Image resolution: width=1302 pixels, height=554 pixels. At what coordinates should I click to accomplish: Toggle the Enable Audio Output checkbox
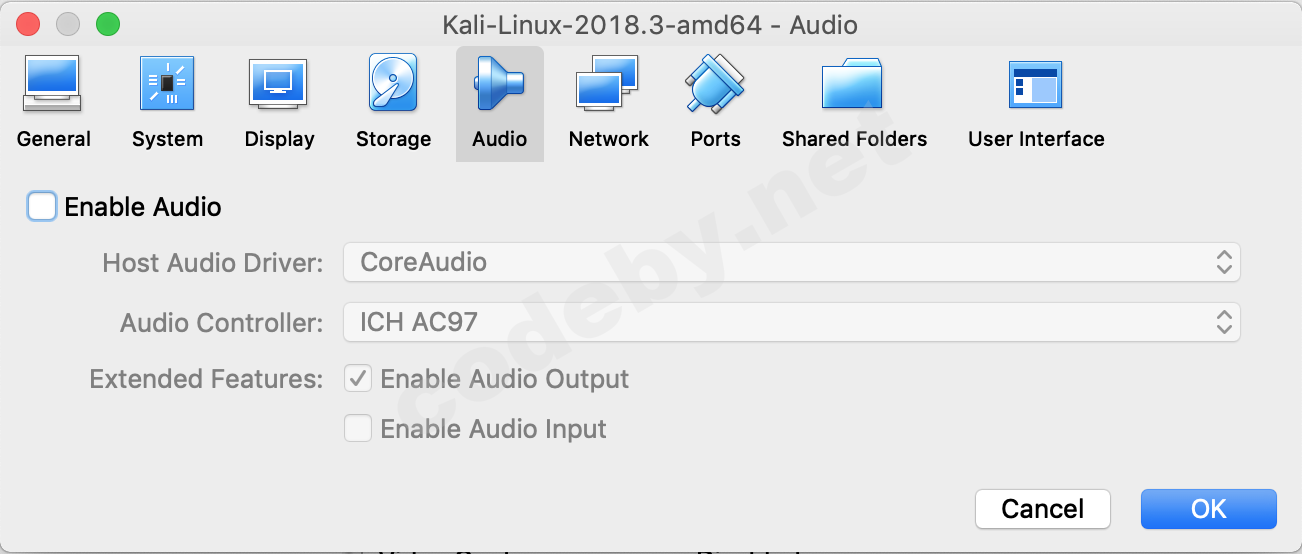[358, 379]
